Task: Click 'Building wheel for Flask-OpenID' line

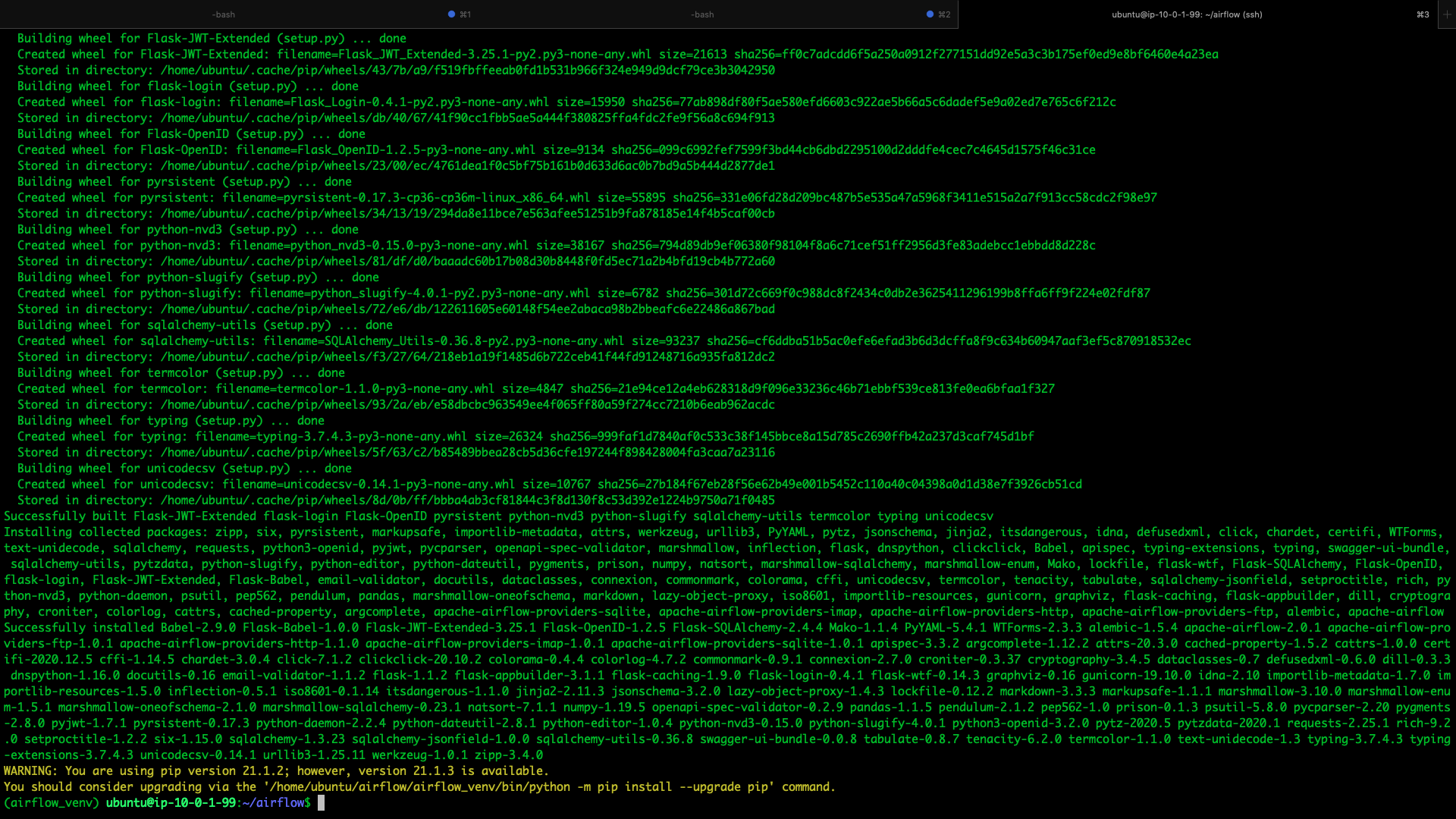Action: 191,133
